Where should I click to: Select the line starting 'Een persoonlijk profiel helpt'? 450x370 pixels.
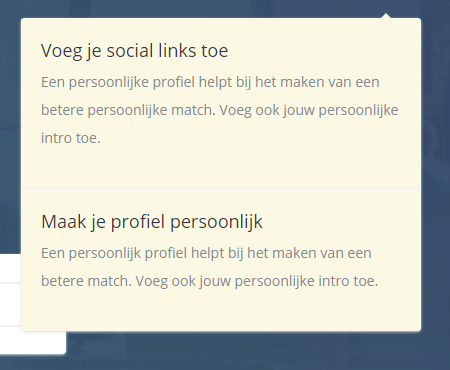(206, 253)
